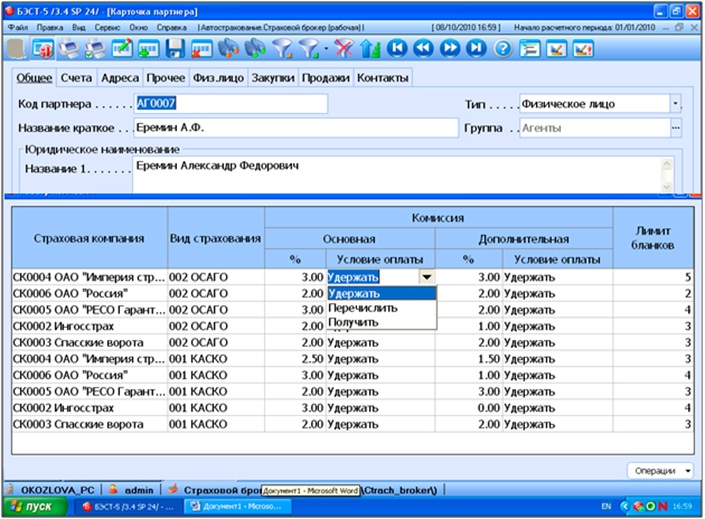Click the Лимит бланков column header
The image size is (705, 519).
(653, 238)
